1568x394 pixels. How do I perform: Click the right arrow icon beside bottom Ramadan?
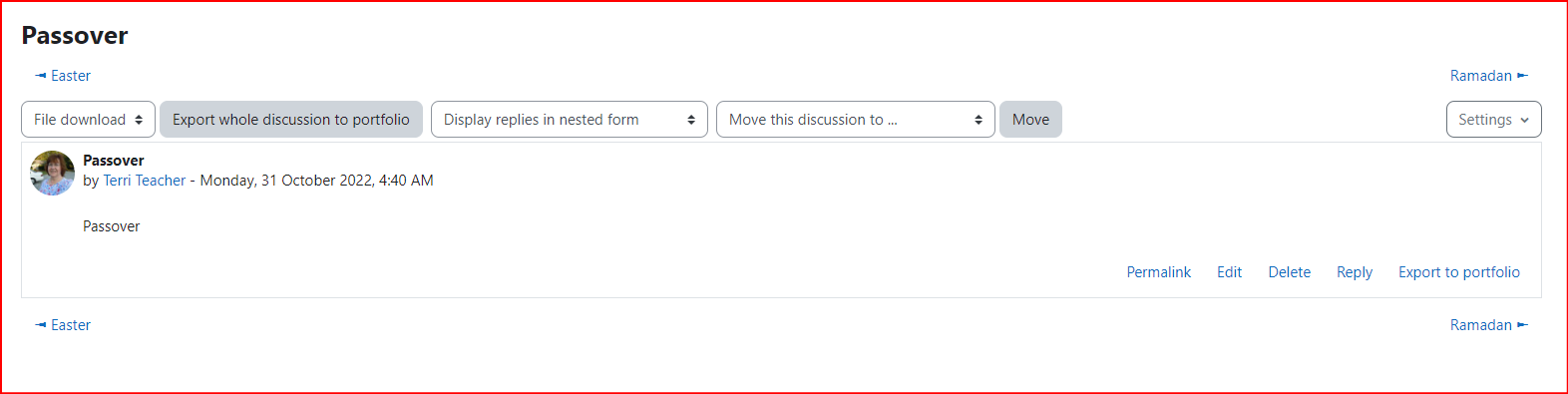pos(1522,325)
